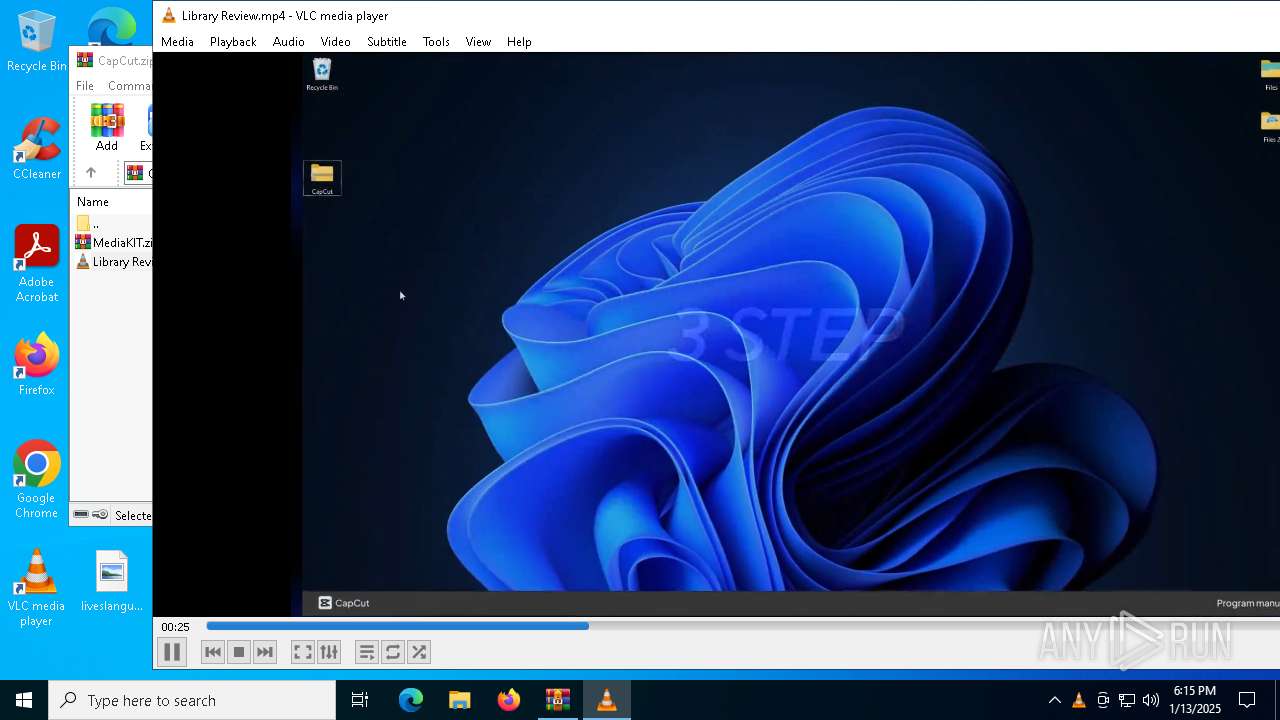1280x720 pixels.
Task: Launch Microsoft Edge from the taskbar
Action: [411, 700]
